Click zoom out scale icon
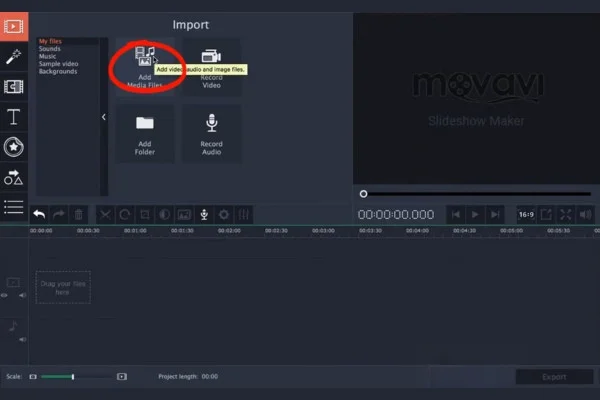This screenshot has height=400, width=600. point(33,377)
